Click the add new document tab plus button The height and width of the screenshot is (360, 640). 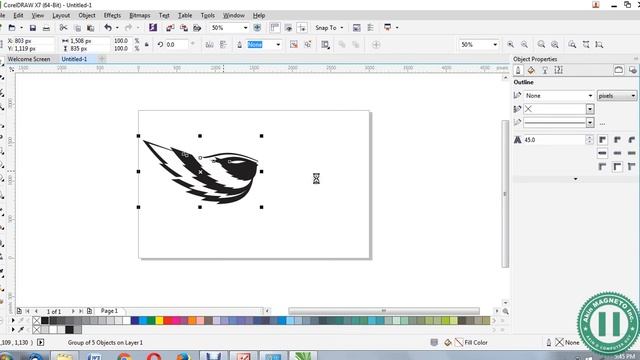102,59
